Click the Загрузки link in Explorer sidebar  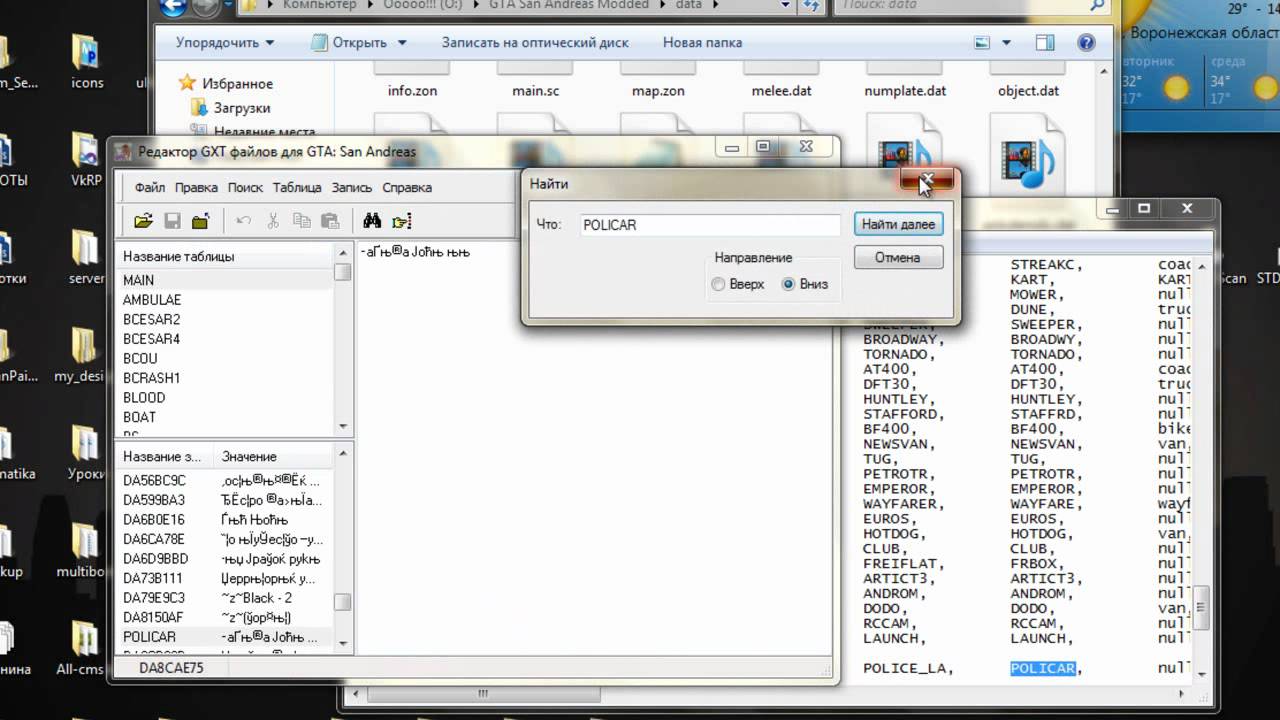241,107
